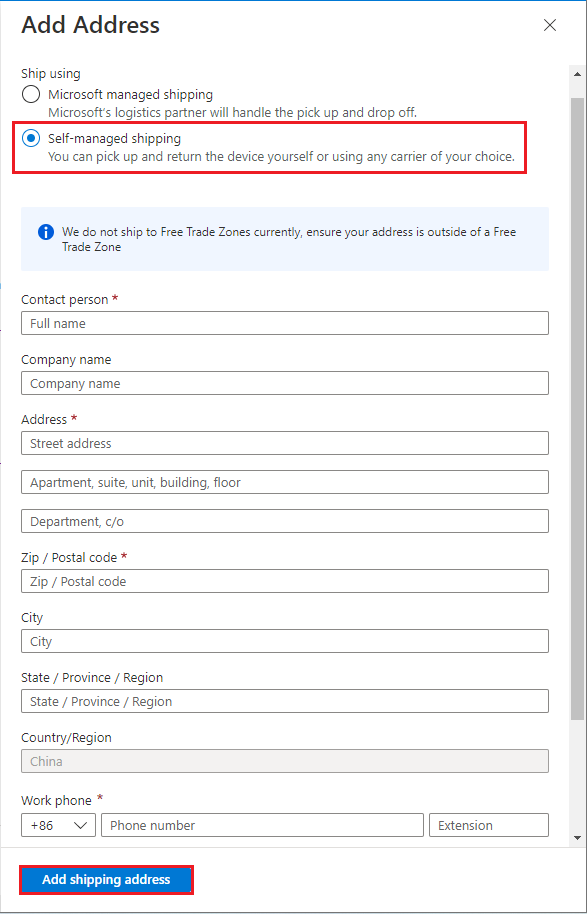Select Self-managed shipping option
This screenshot has width=587, height=914.
[30, 139]
